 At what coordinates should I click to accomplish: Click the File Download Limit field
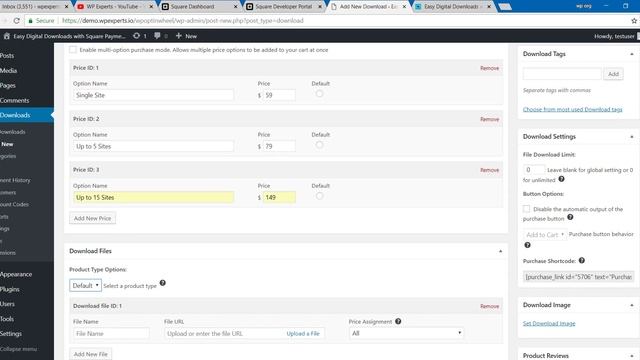(534, 169)
